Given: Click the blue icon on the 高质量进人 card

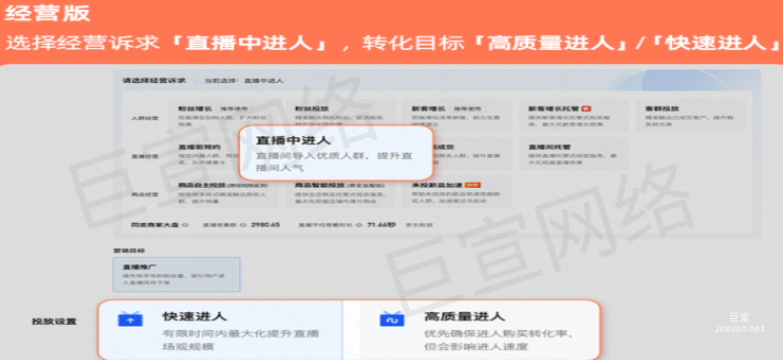Looking at the screenshot, I should 392,319.
